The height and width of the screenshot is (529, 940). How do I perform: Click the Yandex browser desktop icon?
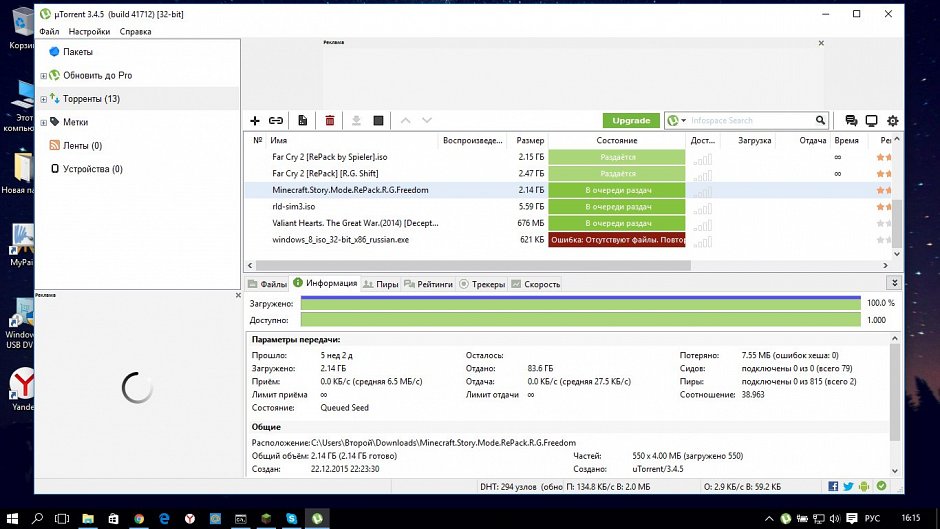23,388
